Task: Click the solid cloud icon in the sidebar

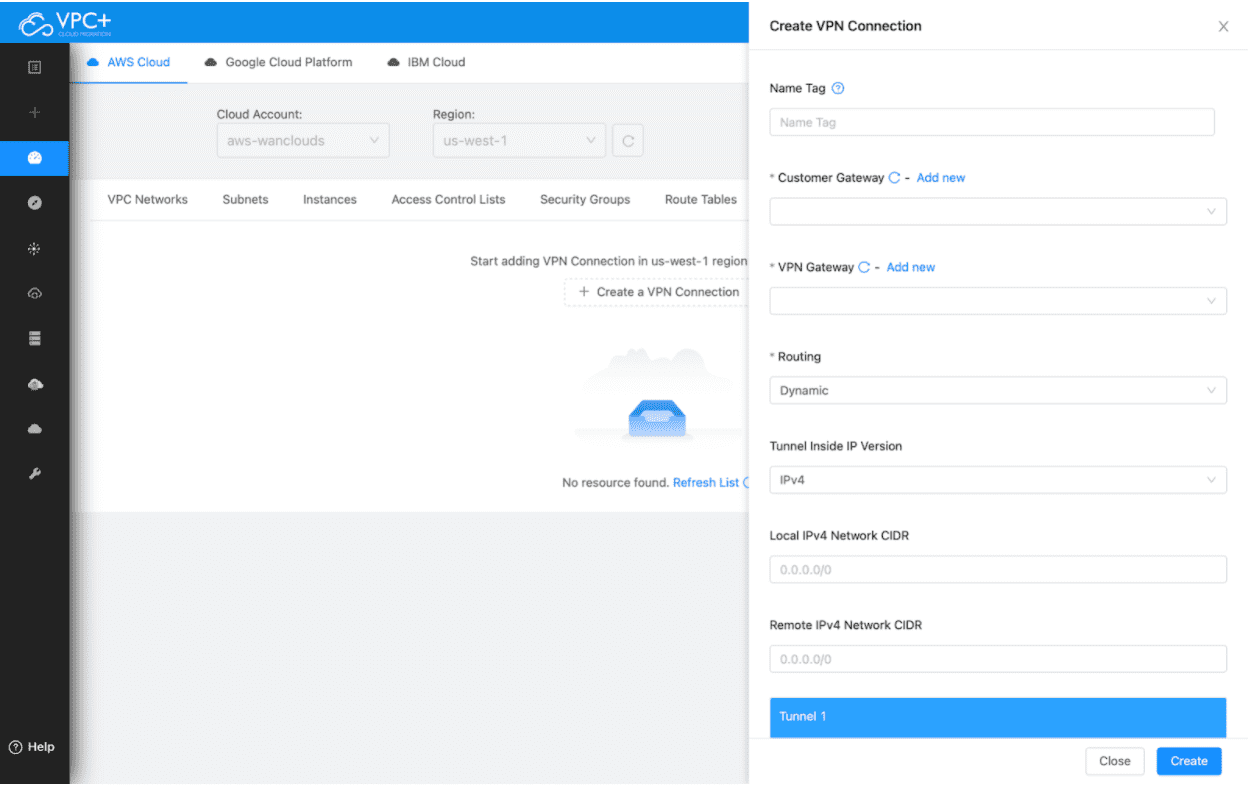Action: [35, 429]
